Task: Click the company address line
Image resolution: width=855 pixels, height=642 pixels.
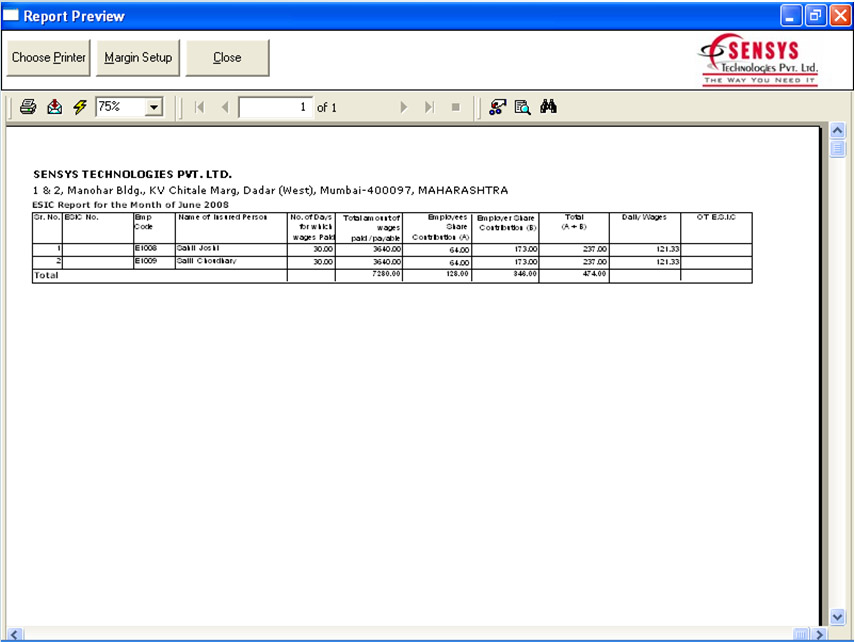Action: 270,190
